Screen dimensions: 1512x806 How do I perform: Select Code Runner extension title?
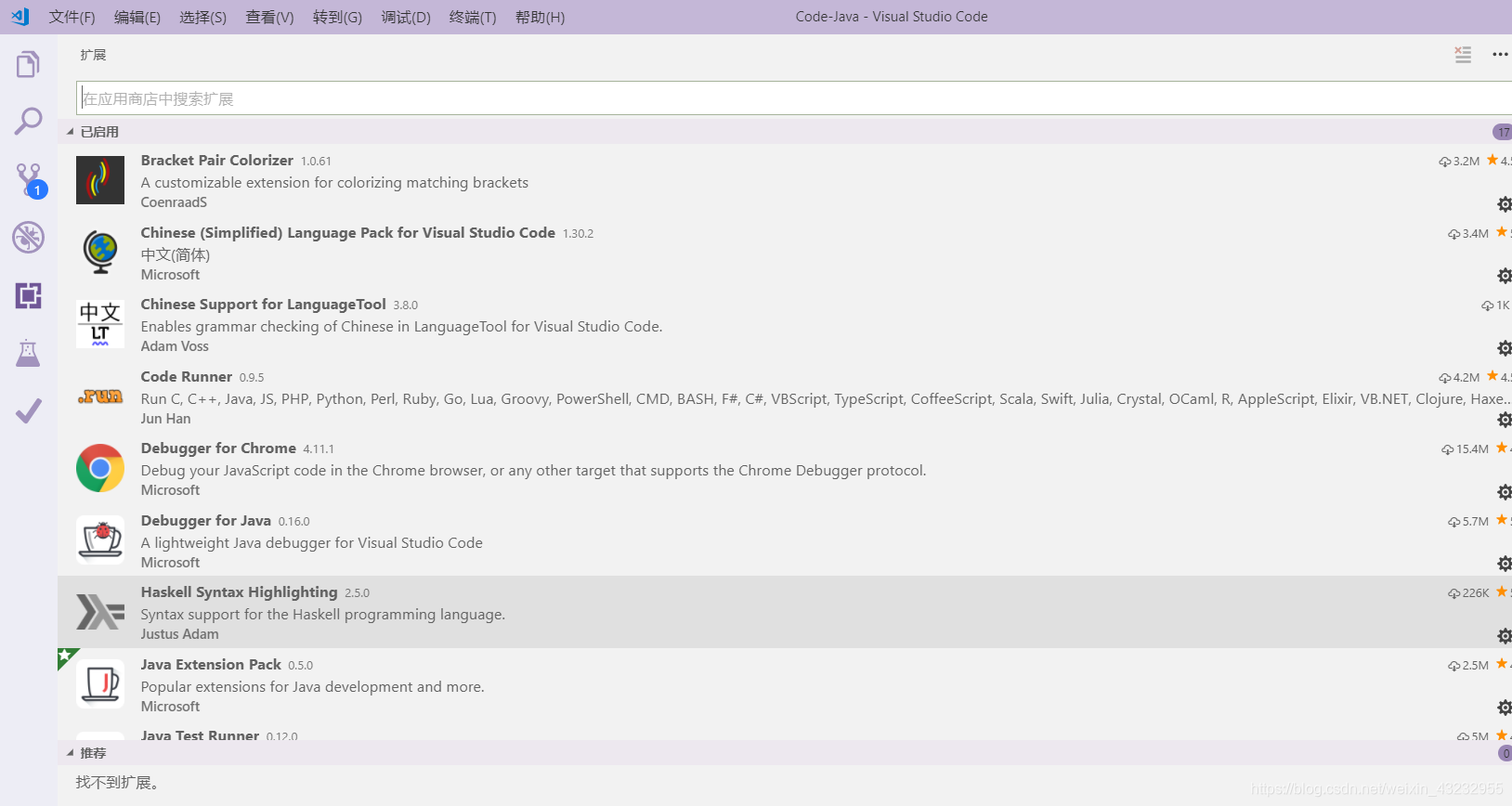(187, 377)
